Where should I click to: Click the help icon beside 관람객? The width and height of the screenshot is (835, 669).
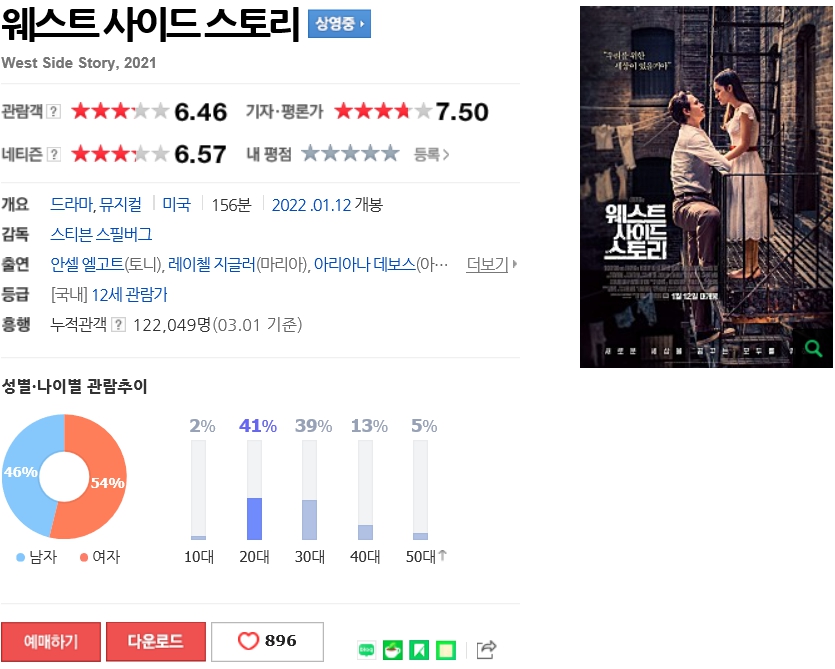click(53, 111)
